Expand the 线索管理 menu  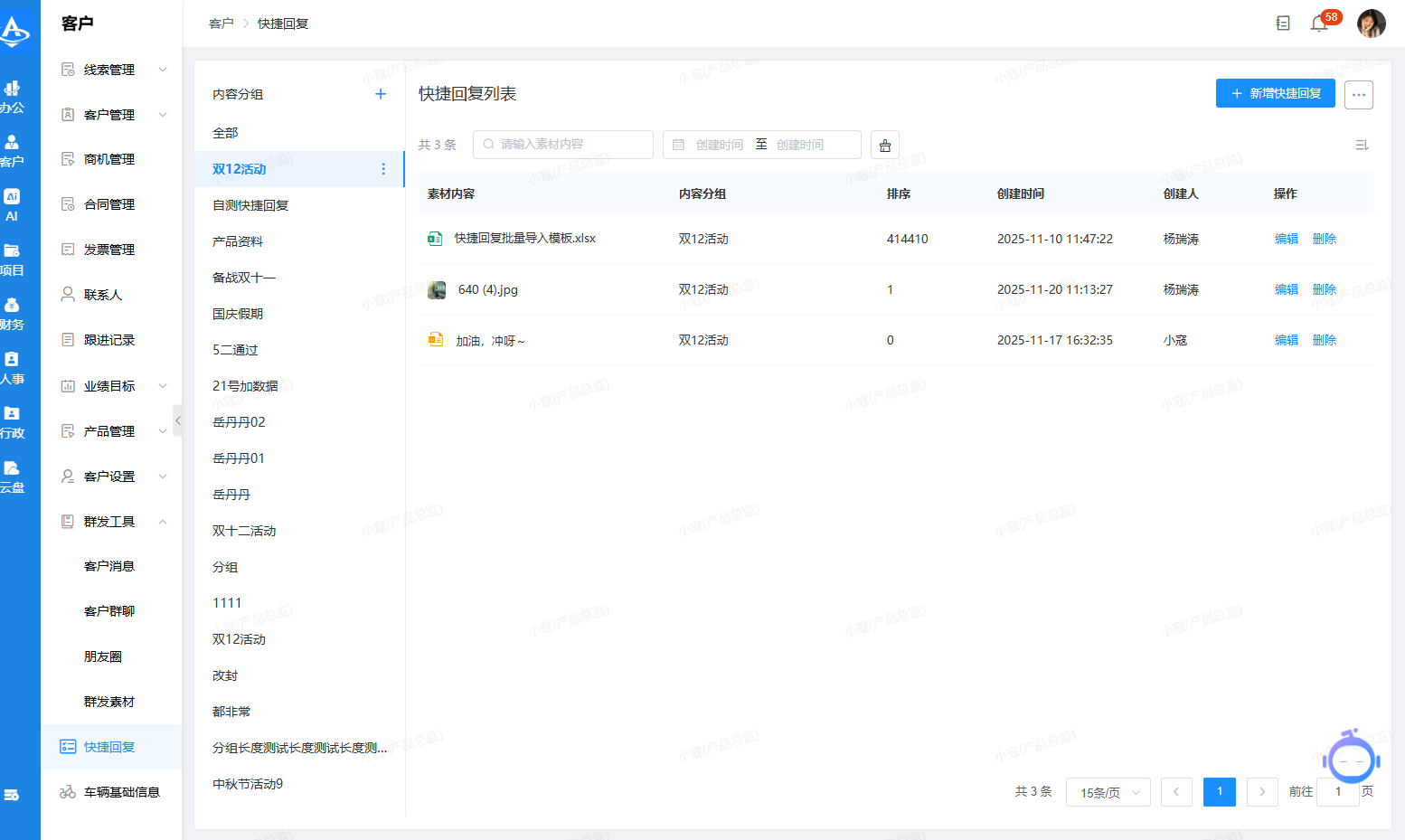(x=163, y=70)
